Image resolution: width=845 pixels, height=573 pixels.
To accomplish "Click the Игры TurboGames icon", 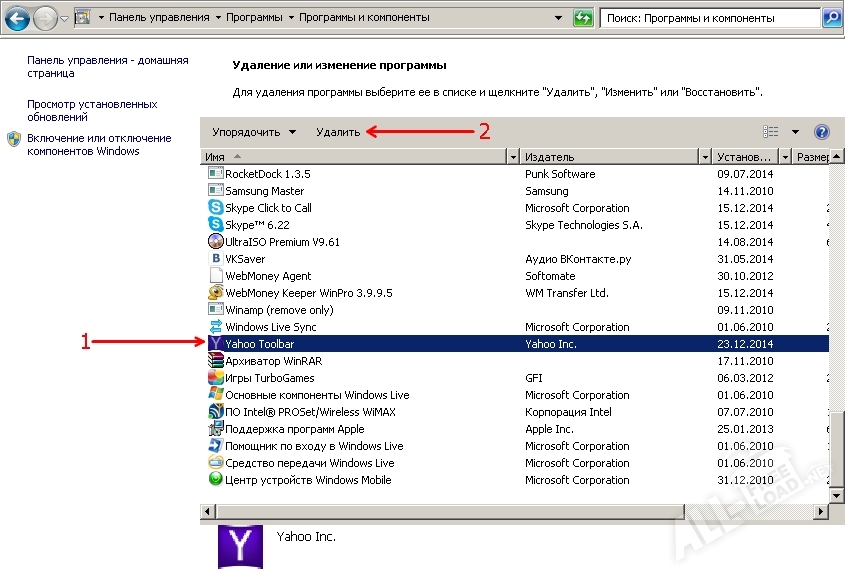I will coord(216,377).
